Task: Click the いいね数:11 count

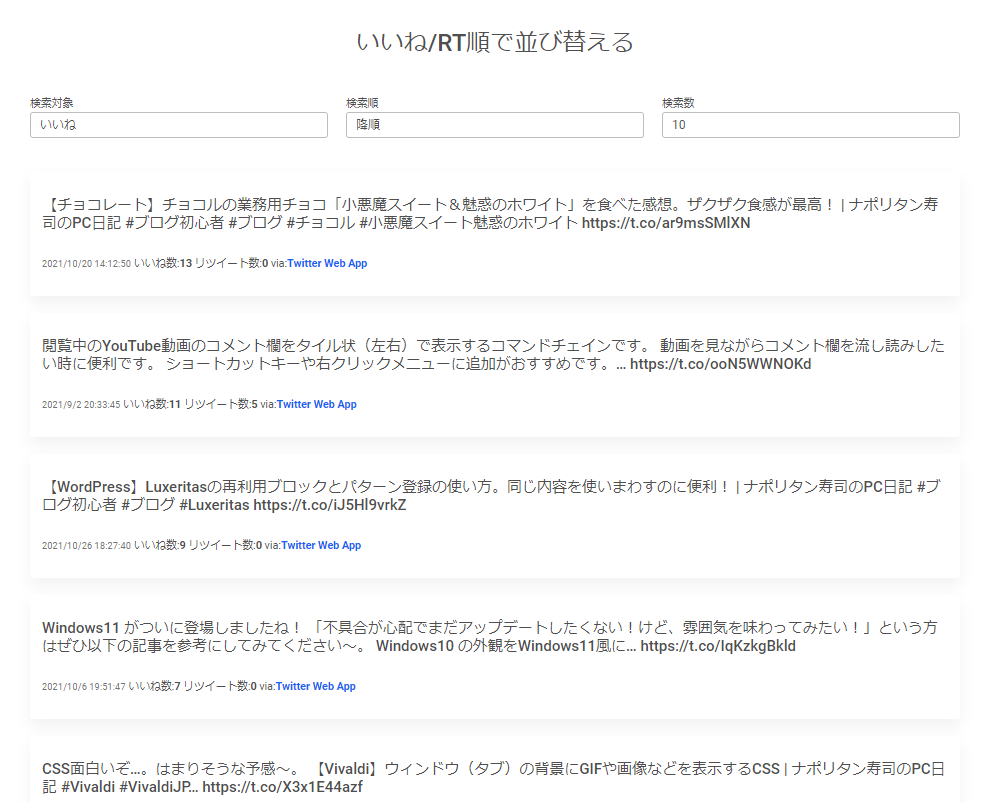Action: pyautogui.click(x=152, y=404)
